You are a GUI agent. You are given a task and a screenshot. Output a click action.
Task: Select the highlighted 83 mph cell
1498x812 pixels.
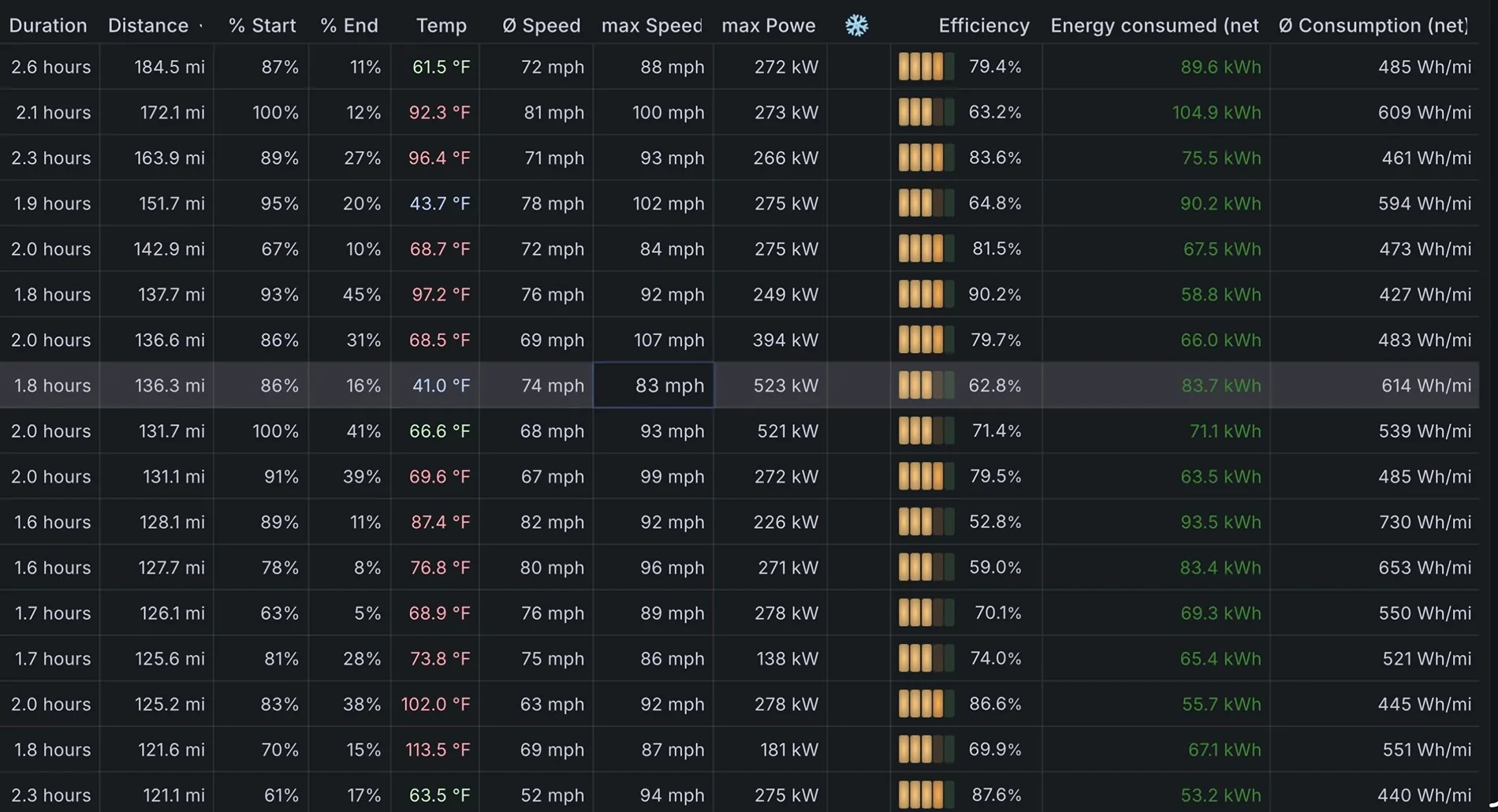(654, 386)
